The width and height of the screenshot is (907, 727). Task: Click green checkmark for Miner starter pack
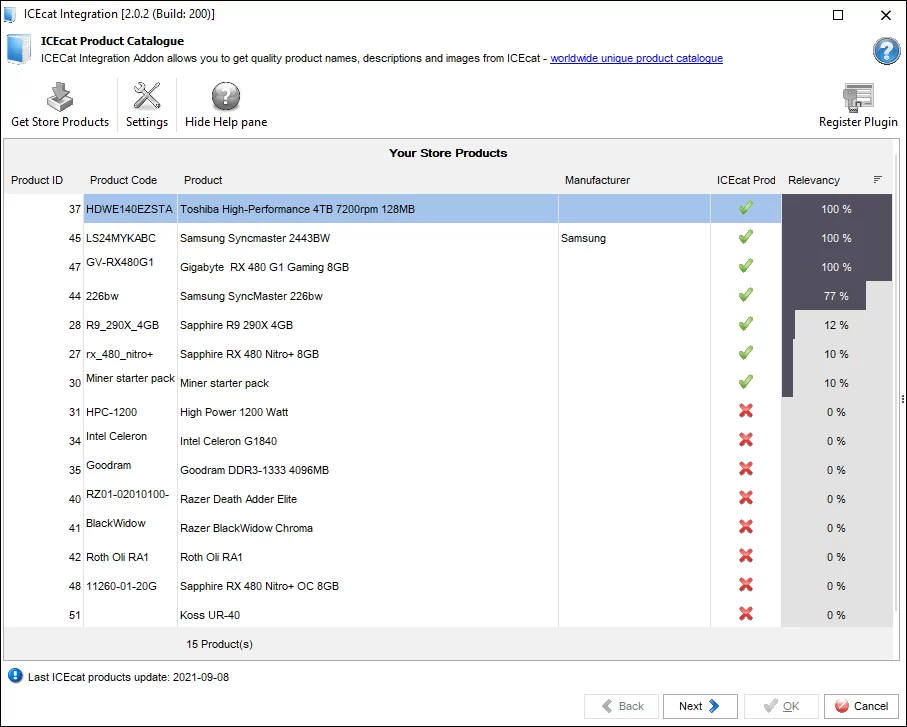click(745, 383)
